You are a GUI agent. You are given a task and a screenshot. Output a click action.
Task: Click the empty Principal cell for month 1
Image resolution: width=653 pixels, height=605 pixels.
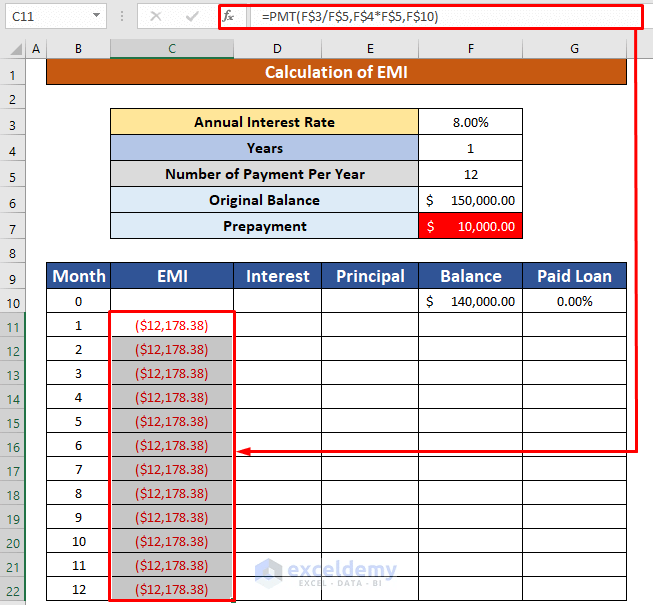[370, 325]
